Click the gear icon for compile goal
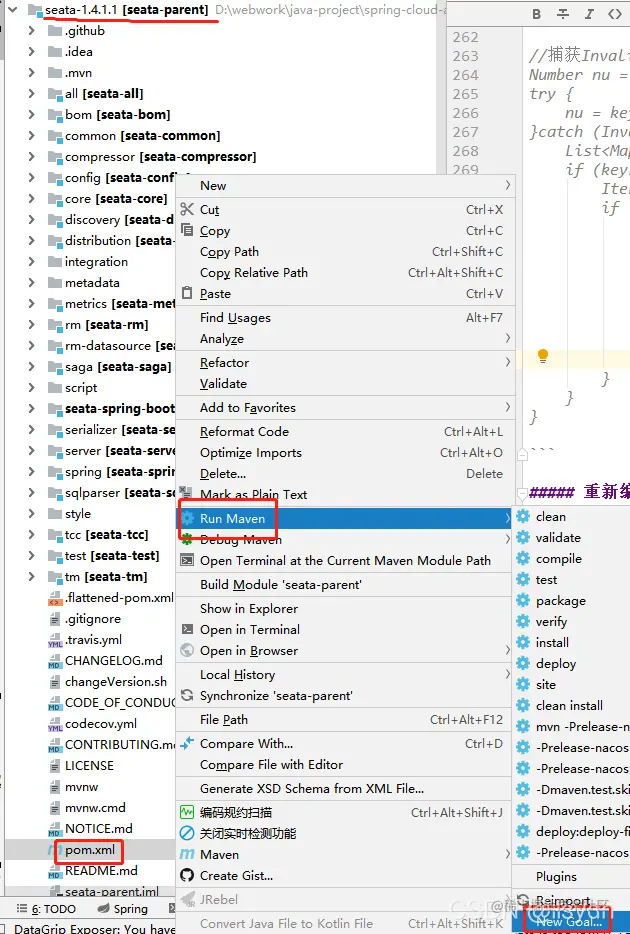The image size is (630, 934). coord(523,558)
